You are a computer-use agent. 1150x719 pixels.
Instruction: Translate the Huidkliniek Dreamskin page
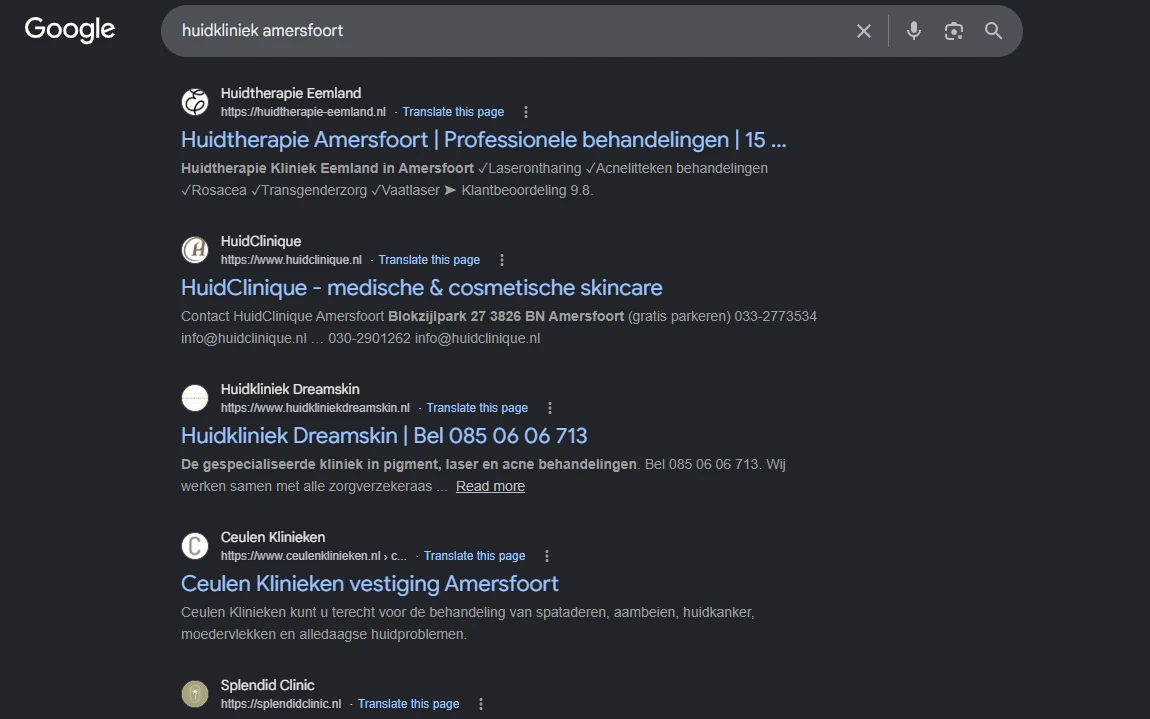(x=477, y=408)
